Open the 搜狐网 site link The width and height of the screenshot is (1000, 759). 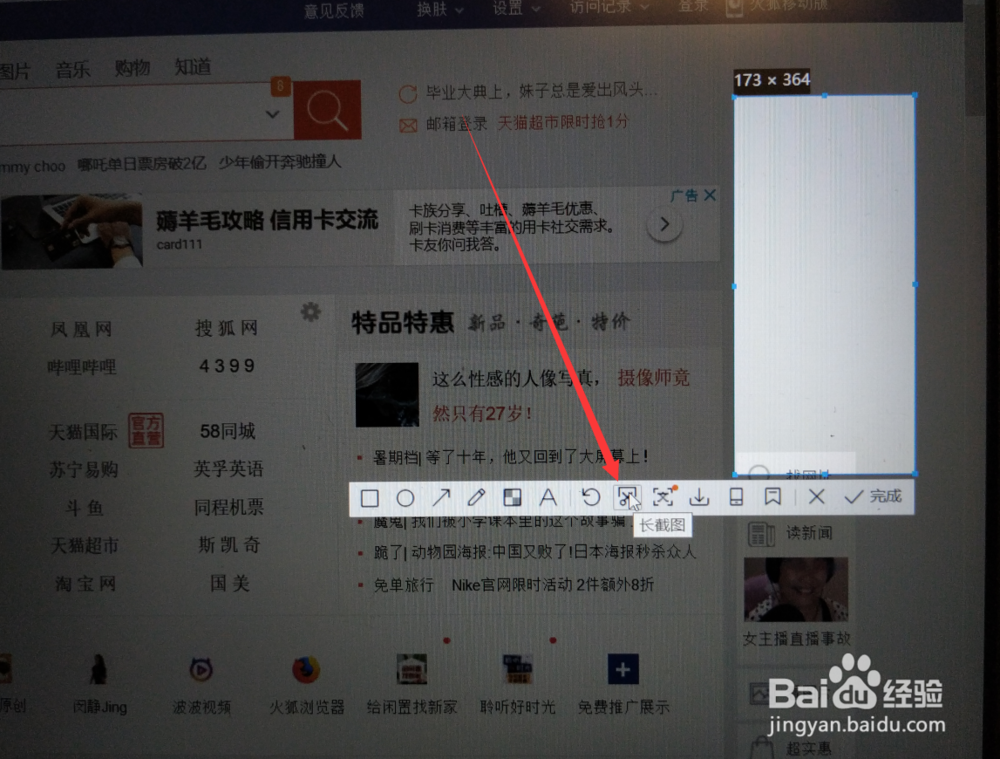point(226,328)
